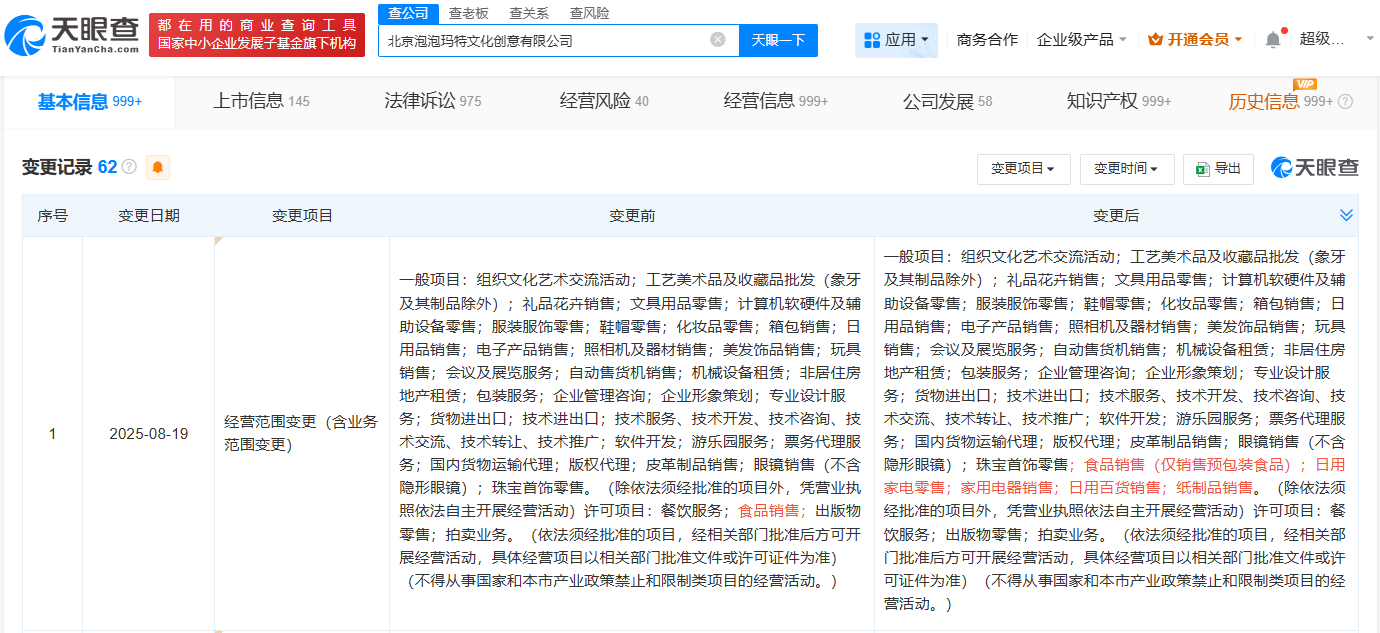Screen dimensions: 1380x633
Task: Open the account dropdown beside 超级
Action: (x=1371, y=39)
